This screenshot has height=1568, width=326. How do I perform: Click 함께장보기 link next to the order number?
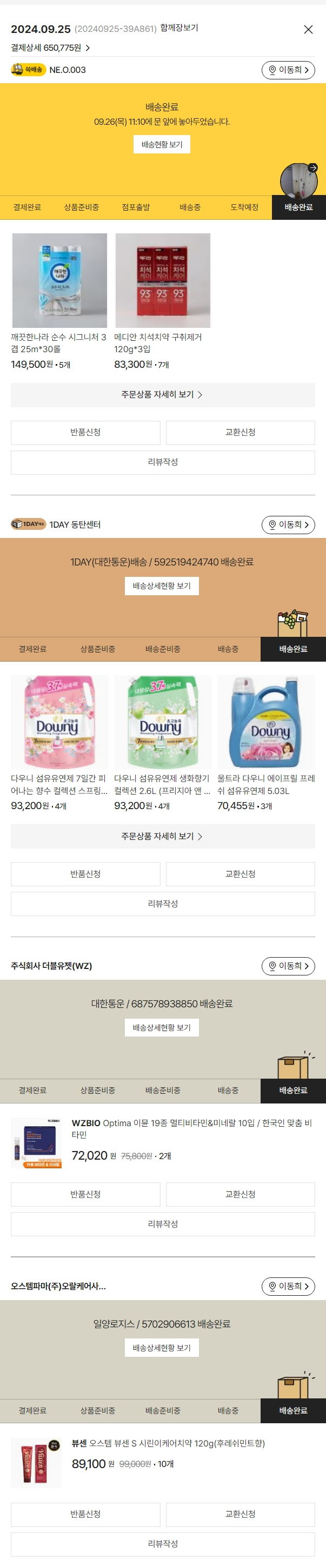click(x=179, y=28)
